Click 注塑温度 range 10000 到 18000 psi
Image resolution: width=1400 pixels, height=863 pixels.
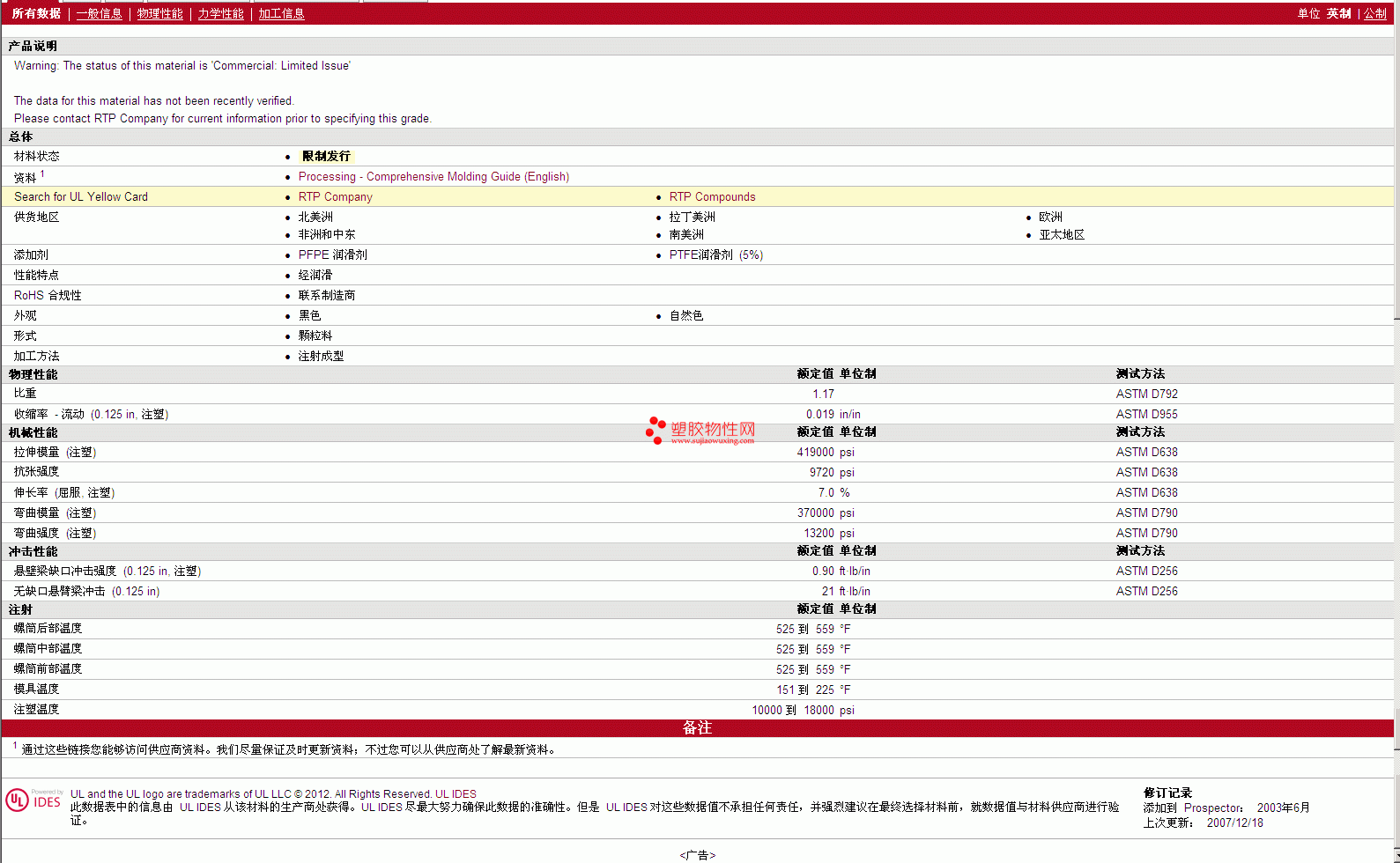coord(803,711)
